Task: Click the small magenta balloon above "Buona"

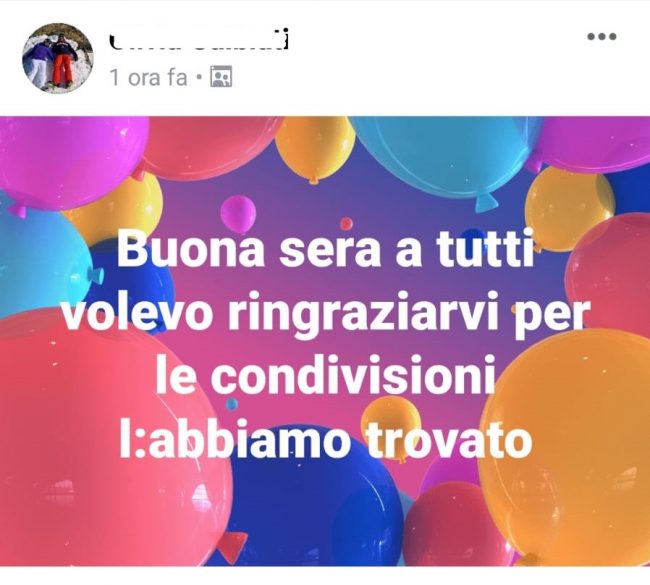Action: tap(238, 214)
